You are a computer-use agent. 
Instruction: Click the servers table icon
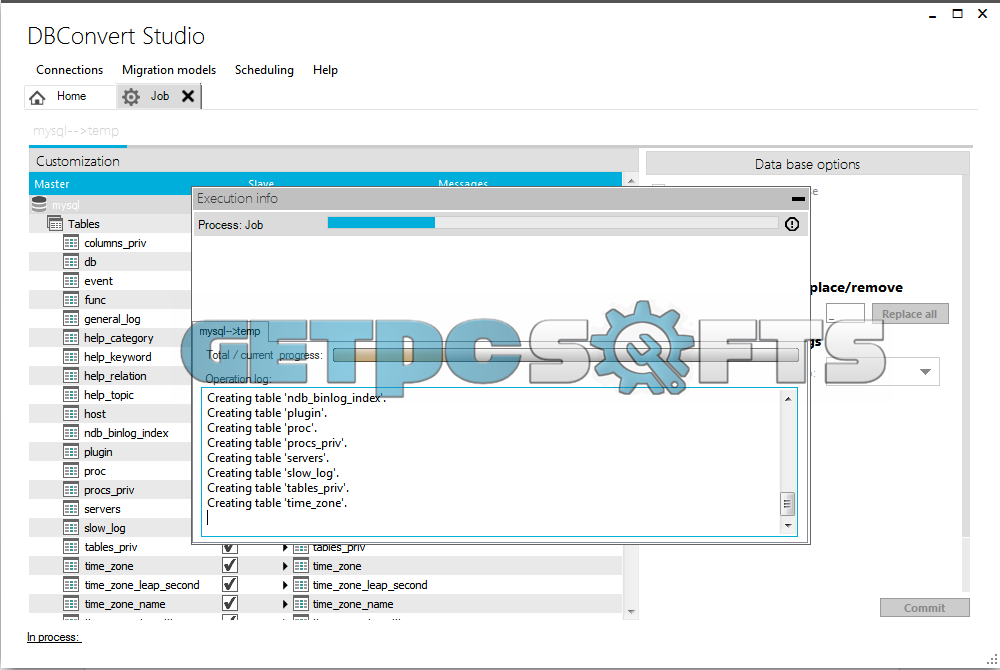click(x=71, y=509)
